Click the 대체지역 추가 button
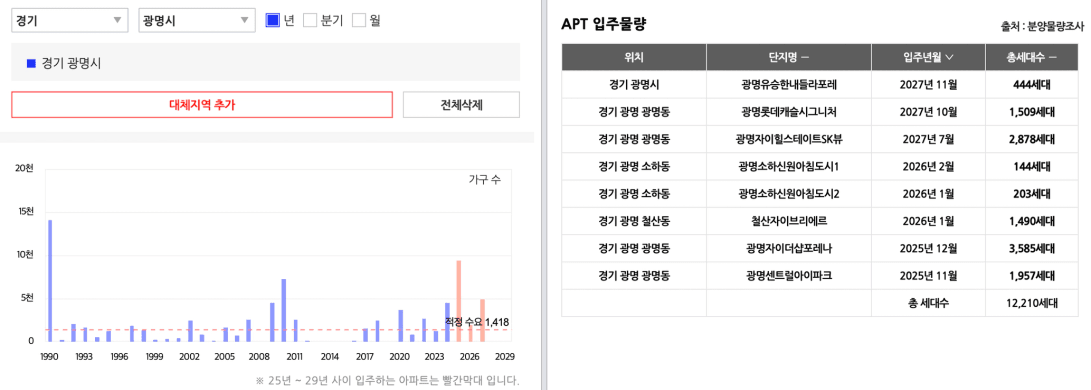This screenshot has width=1091, height=390. (202, 105)
